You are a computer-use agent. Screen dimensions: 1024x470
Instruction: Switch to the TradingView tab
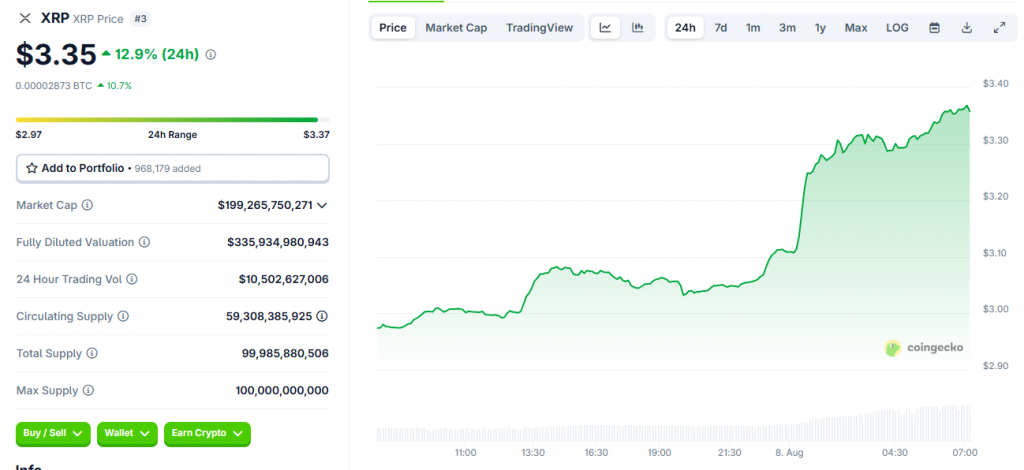(x=539, y=28)
